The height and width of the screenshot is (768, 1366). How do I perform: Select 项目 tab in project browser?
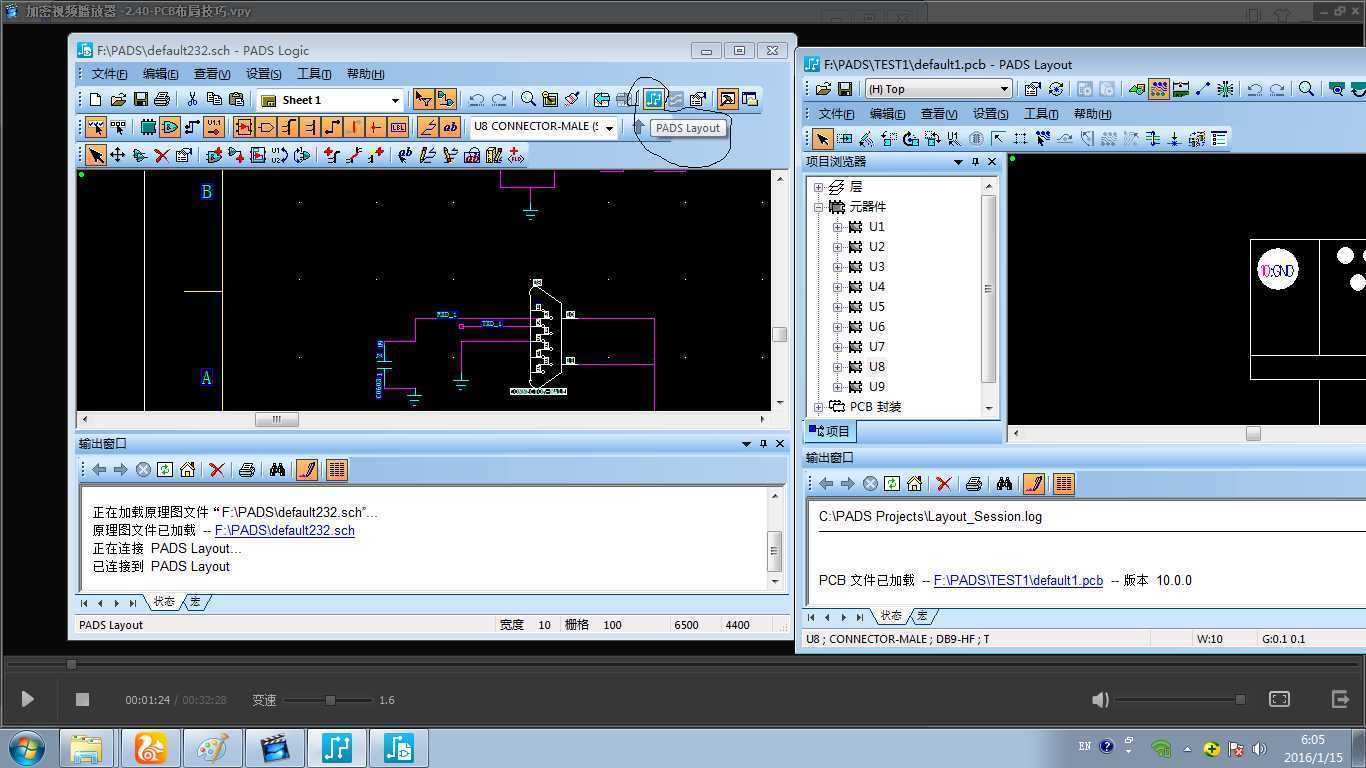point(829,431)
